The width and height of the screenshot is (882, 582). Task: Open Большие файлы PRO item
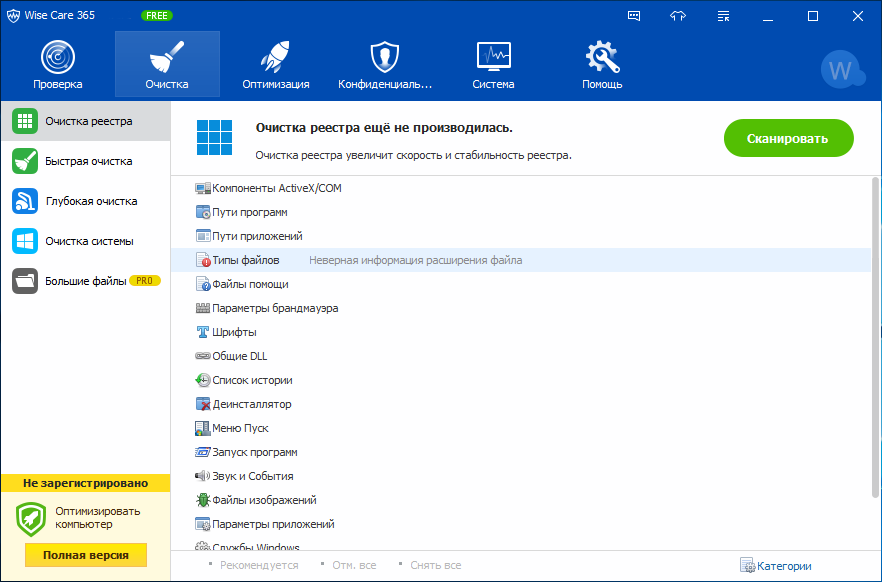pyautogui.click(x=86, y=281)
